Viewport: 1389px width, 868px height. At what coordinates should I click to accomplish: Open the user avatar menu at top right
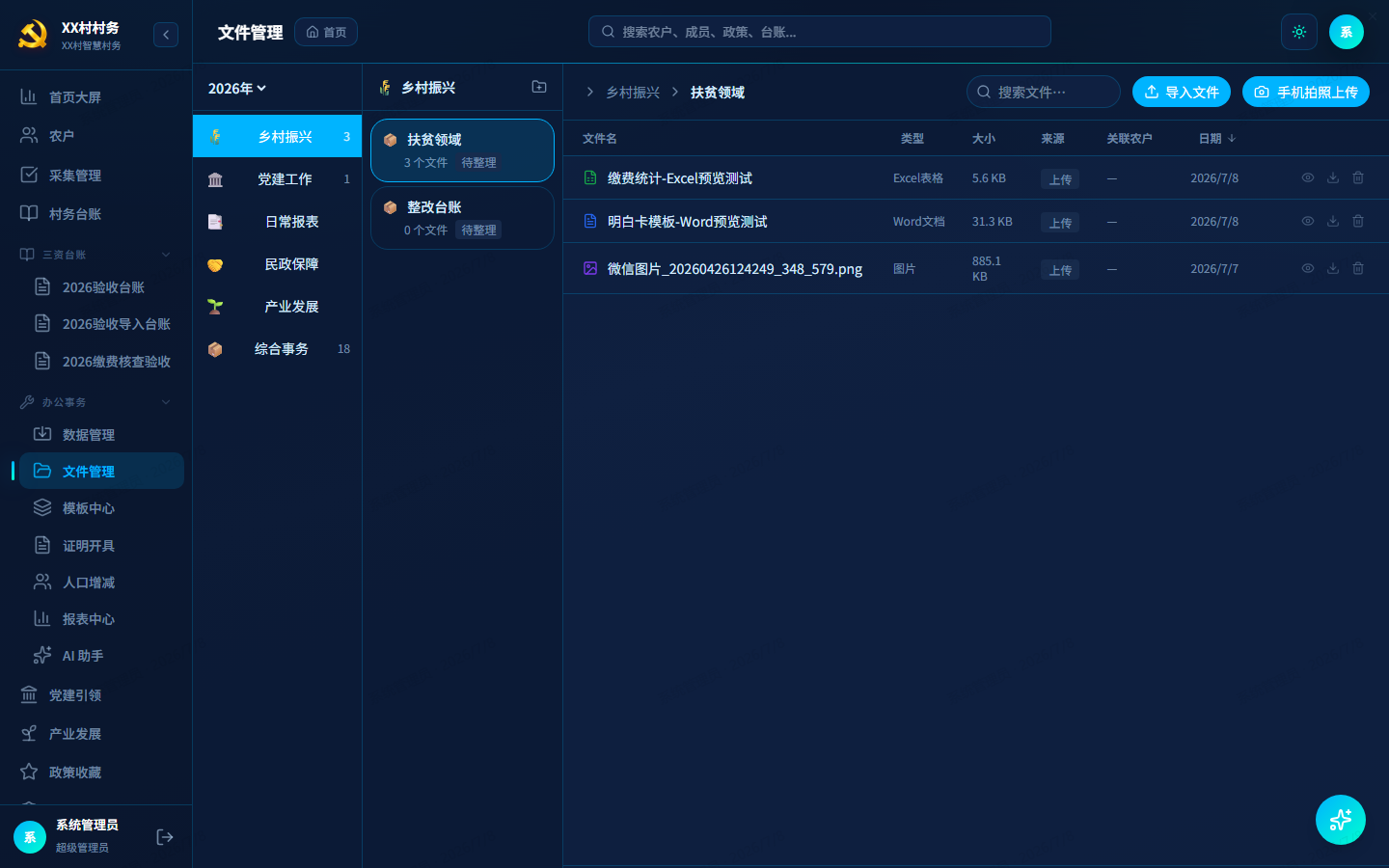[x=1347, y=32]
